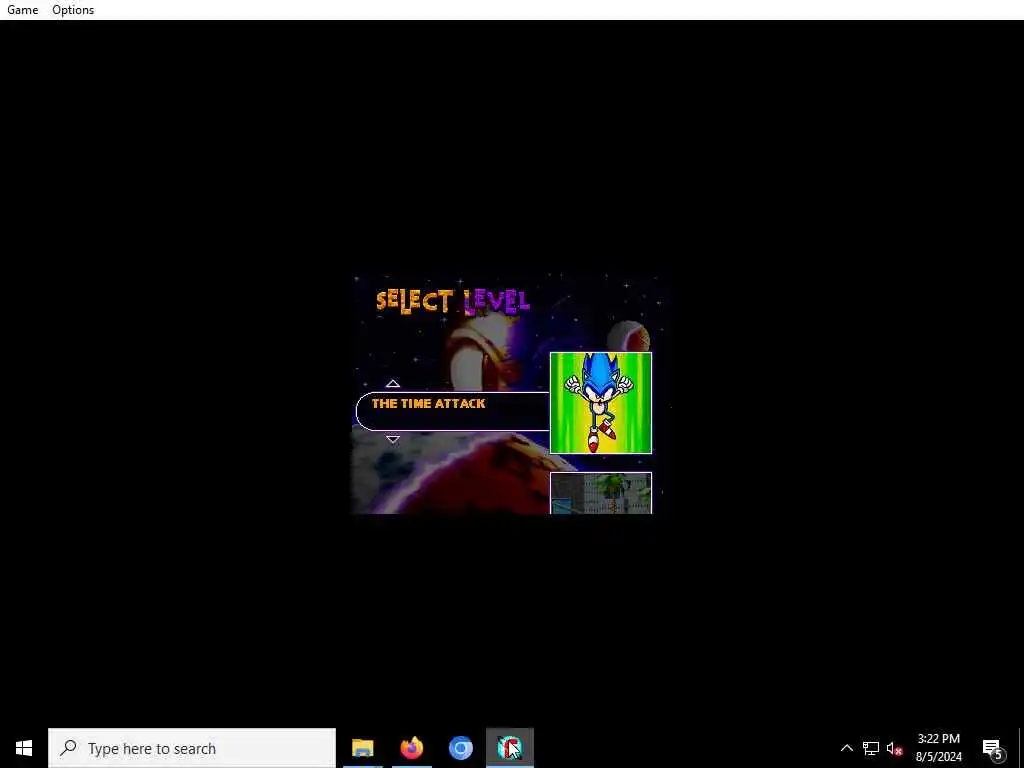Launch Firefox from the taskbar
The height and width of the screenshot is (768, 1024).
click(411, 748)
